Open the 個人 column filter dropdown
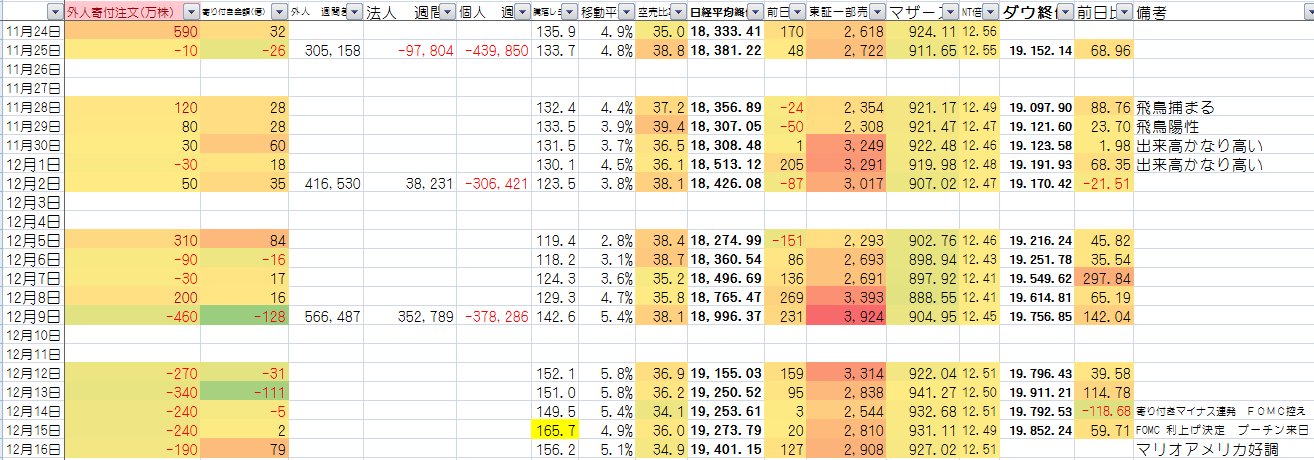This screenshot has width=1314, height=460. point(522,12)
